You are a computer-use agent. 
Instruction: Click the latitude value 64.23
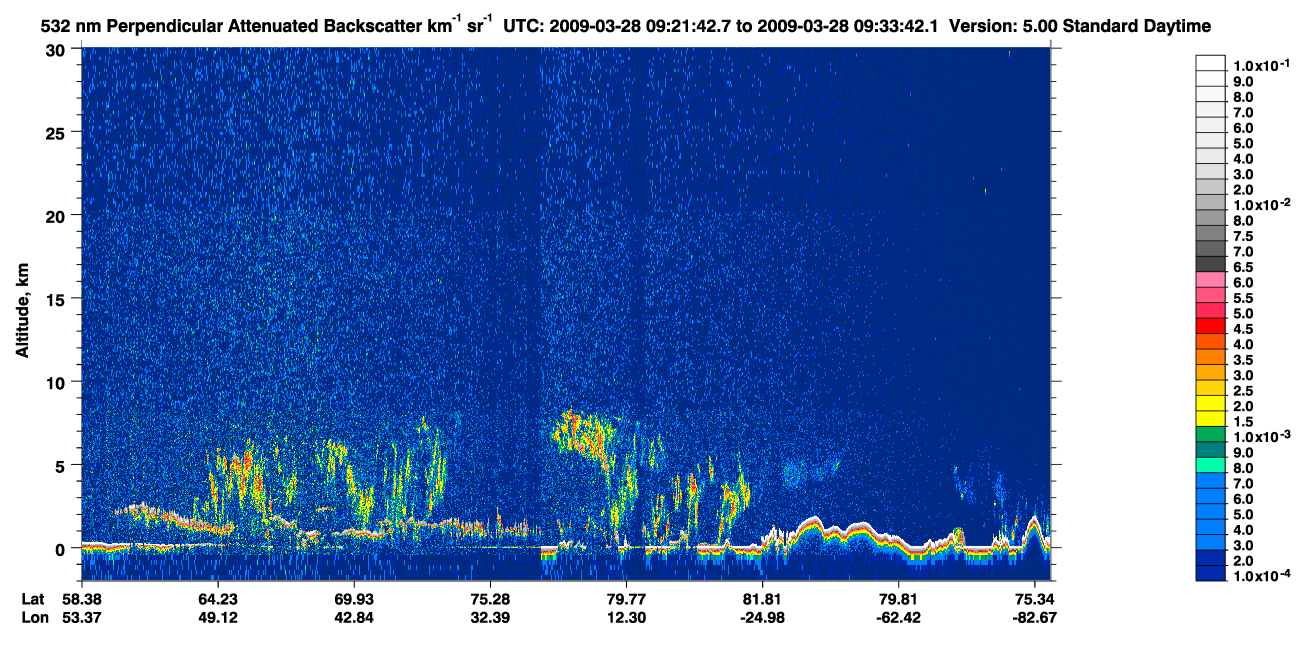(217, 599)
